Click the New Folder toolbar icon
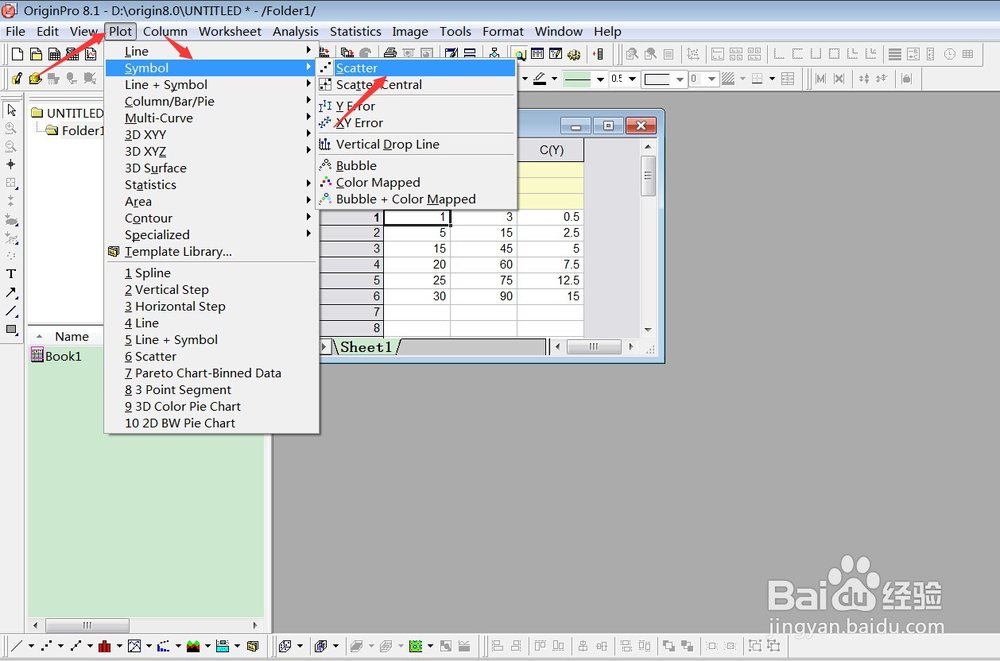This screenshot has height=661, width=1000. tap(36, 54)
